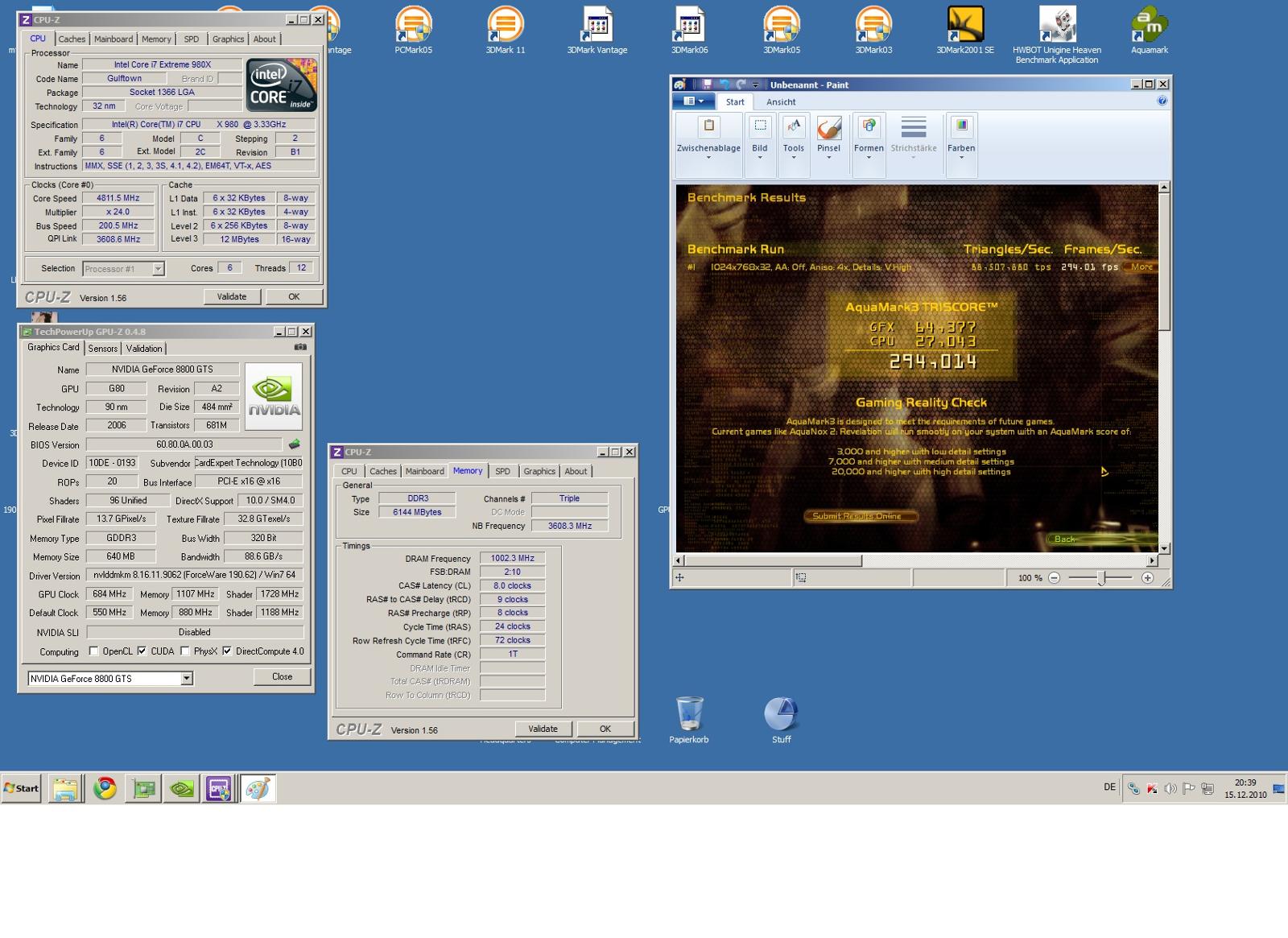Open the Quick Access toolbar customize arrow
Viewport: 1288px width, 938px height.
click(x=755, y=85)
